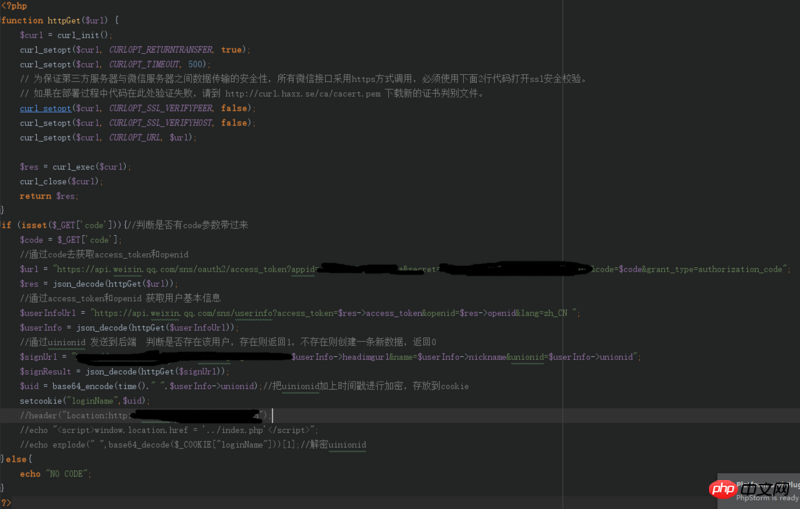Image resolution: width=800 pixels, height=509 pixels.
Task: Click the '<?php' opening tag
Action: pos(14,6)
